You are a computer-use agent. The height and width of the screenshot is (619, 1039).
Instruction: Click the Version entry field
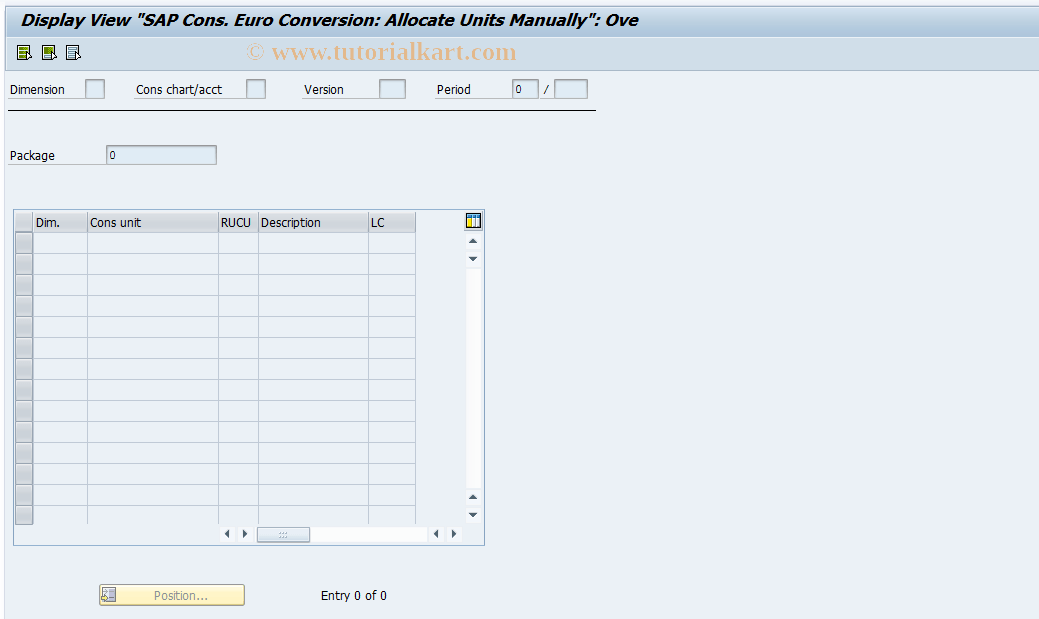[390, 88]
